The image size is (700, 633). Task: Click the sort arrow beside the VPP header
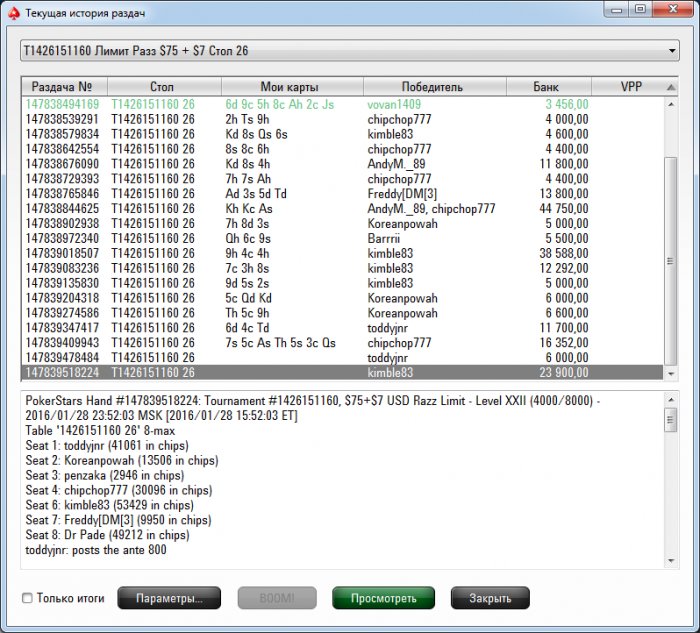pyautogui.click(x=671, y=87)
